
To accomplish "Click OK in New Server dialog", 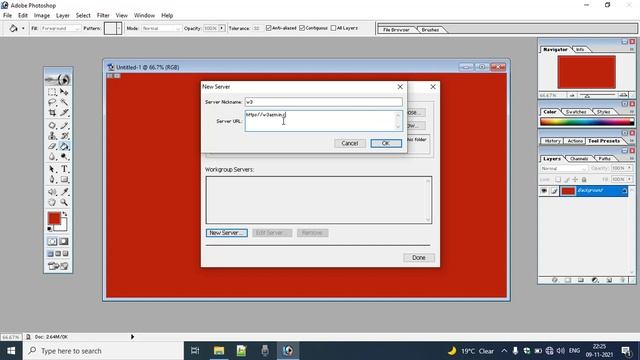I will tap(386, 143).
